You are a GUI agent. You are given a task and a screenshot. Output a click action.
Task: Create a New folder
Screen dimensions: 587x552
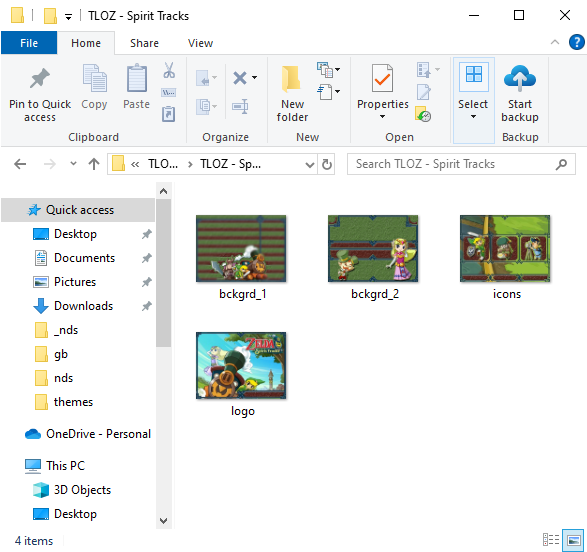coord(292,93)
